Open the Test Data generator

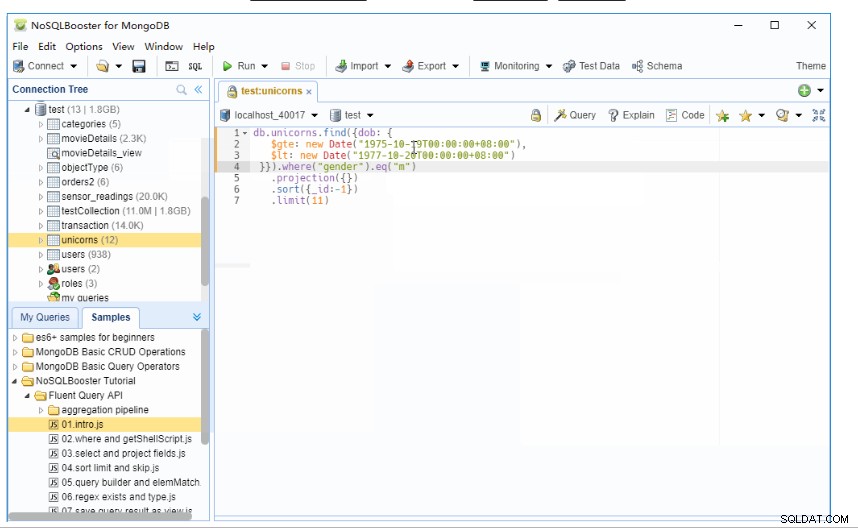pyautogui.click(x=592, y=66)
